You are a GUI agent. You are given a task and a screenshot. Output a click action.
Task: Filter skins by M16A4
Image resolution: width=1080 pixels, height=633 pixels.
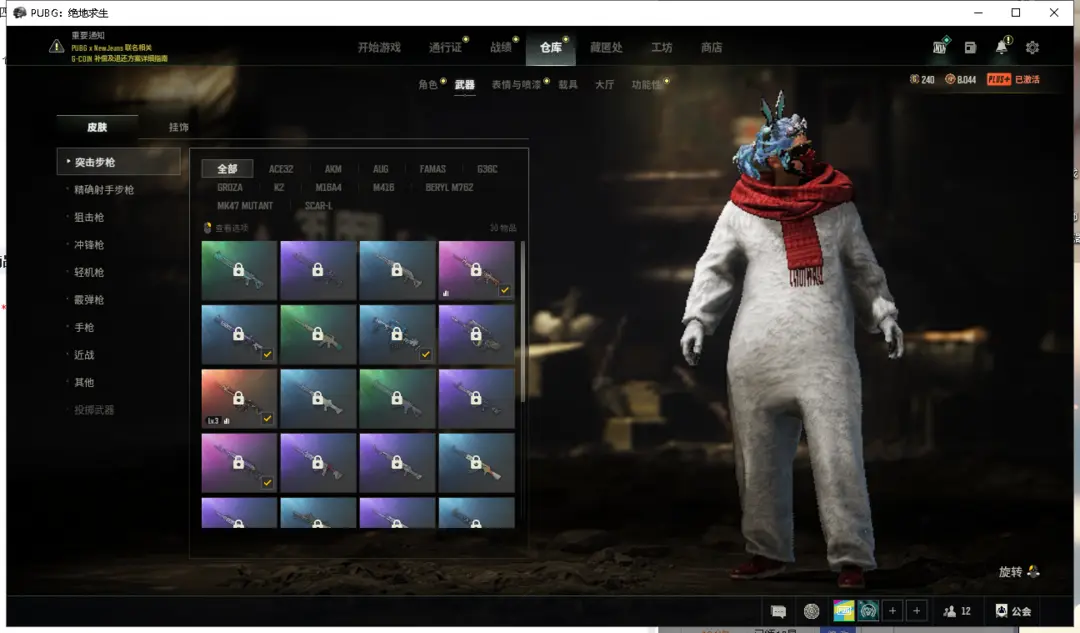click(329, 187)
